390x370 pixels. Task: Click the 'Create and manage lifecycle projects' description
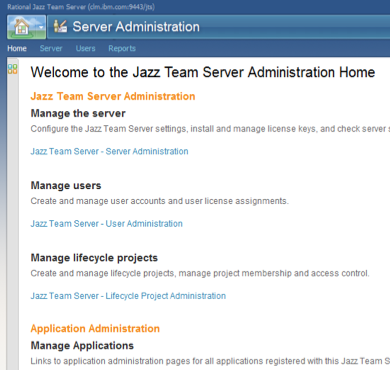[x=200, y=273]
